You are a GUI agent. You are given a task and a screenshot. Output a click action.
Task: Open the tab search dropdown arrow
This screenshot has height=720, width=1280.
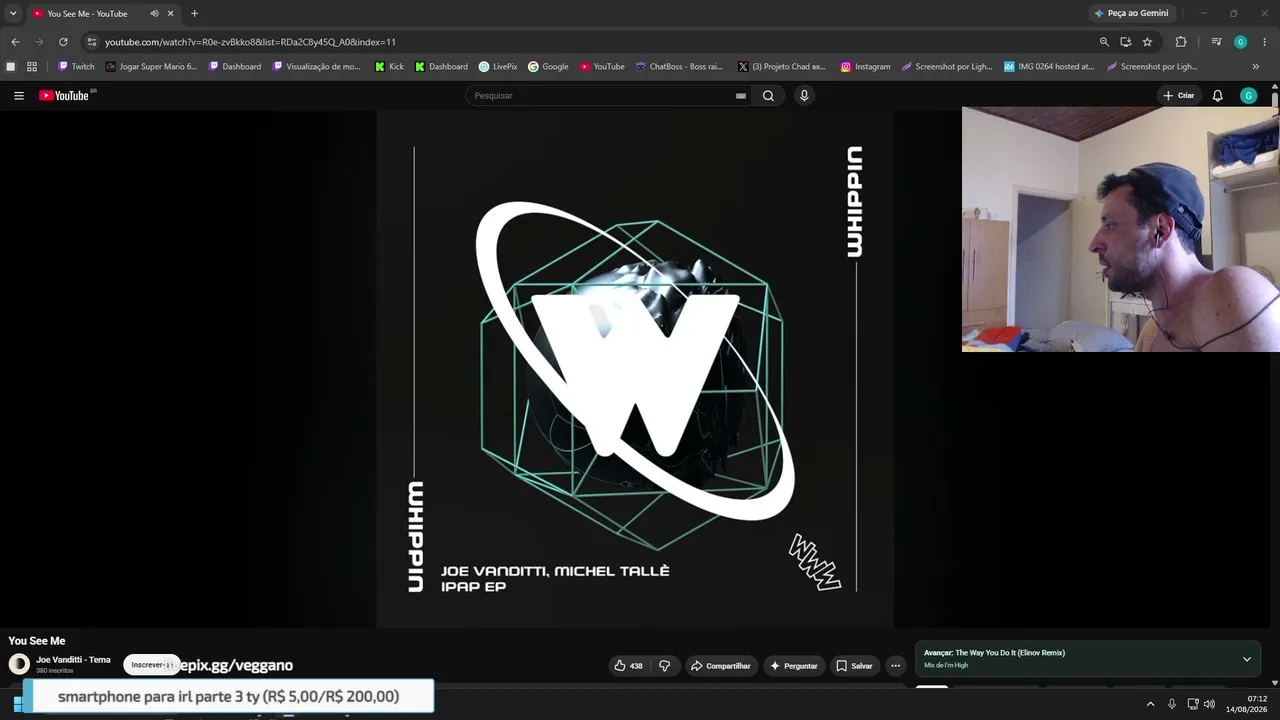click(13, 13)
